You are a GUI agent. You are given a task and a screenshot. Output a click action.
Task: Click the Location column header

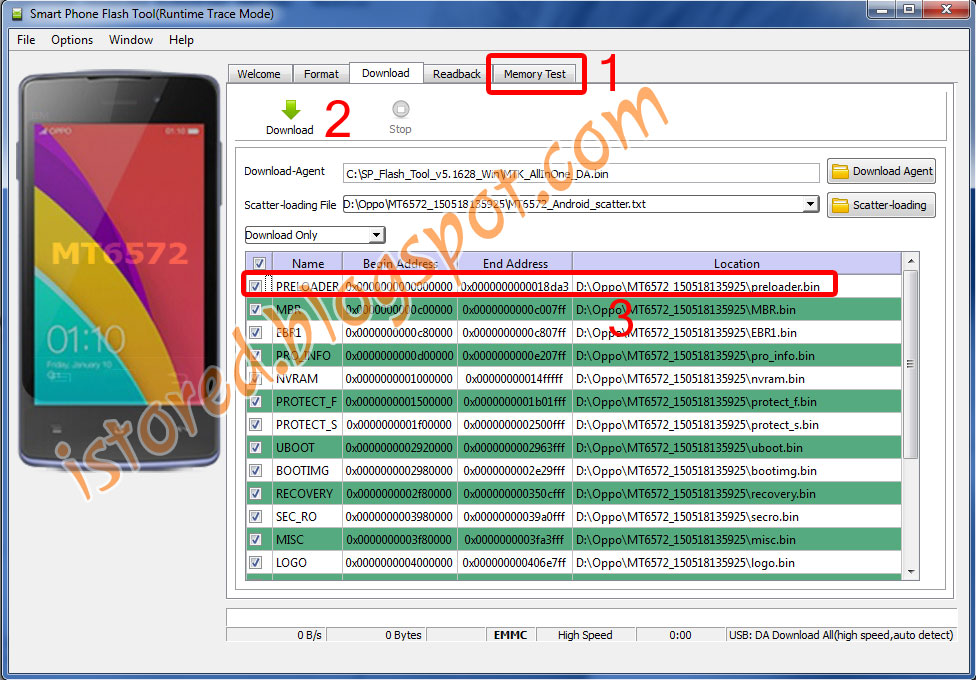click(737, 263)
